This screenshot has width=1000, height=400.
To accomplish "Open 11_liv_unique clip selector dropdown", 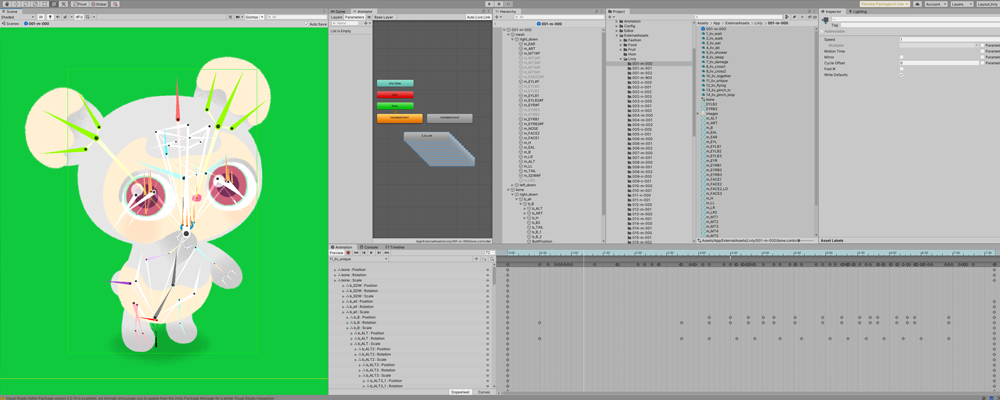I will 358,259.
